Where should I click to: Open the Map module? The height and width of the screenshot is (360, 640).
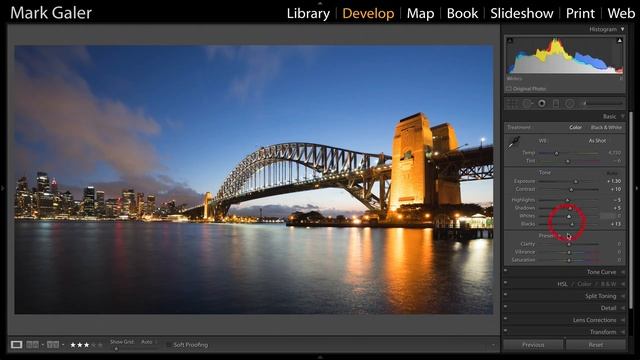point(420,13)
